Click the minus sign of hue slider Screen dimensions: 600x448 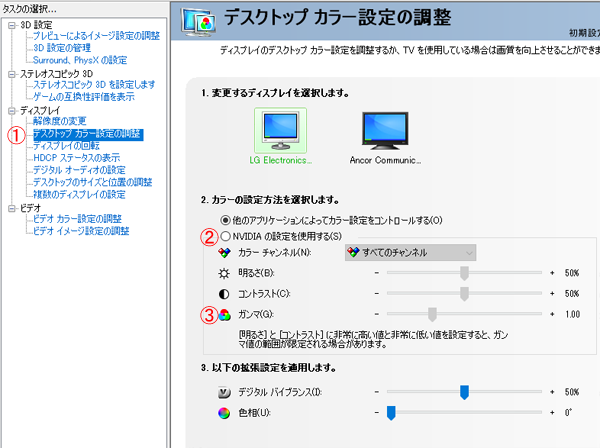pyautogui.click(x=377, y=413)
